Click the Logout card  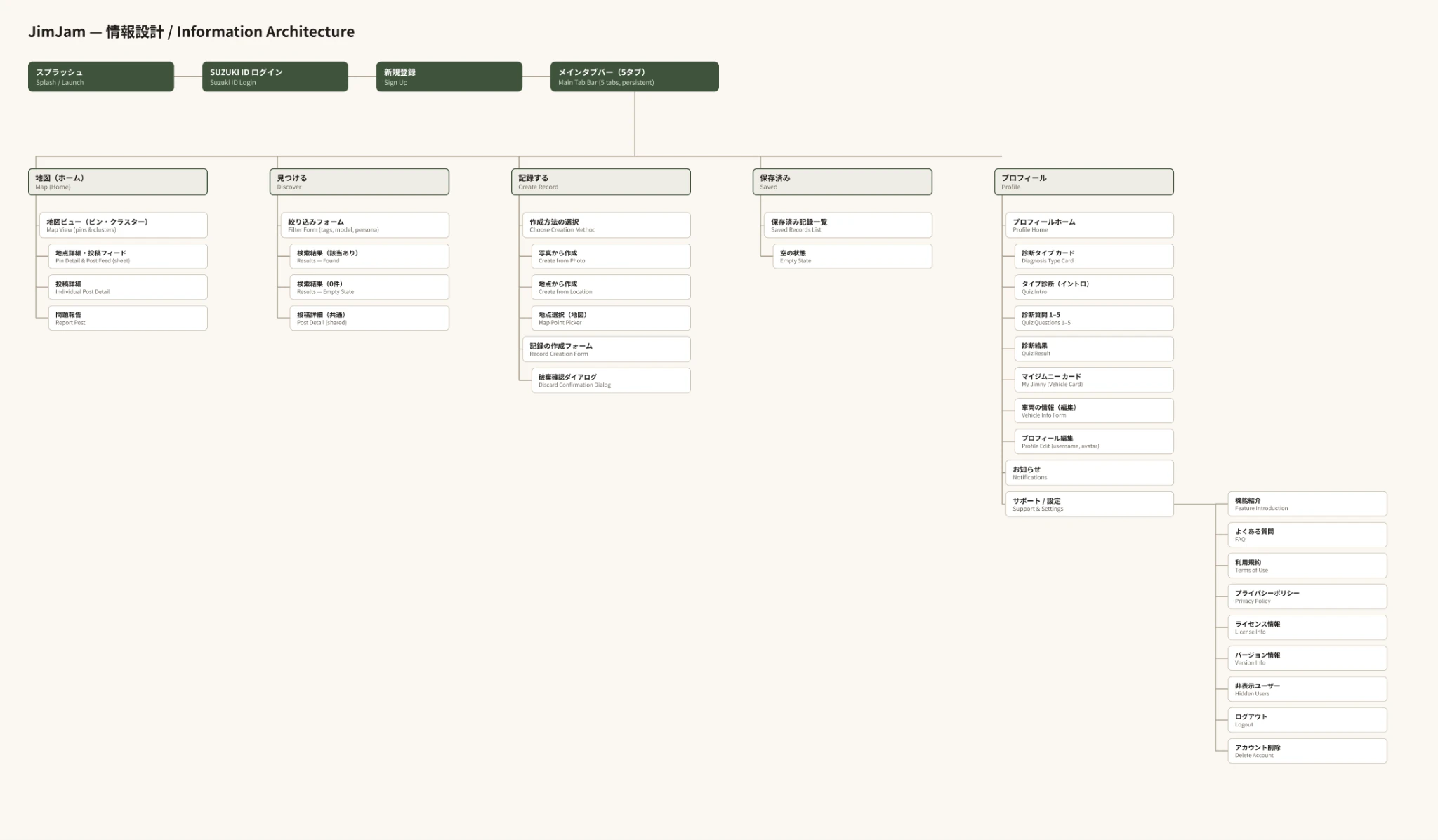[x=1307, y=720]
